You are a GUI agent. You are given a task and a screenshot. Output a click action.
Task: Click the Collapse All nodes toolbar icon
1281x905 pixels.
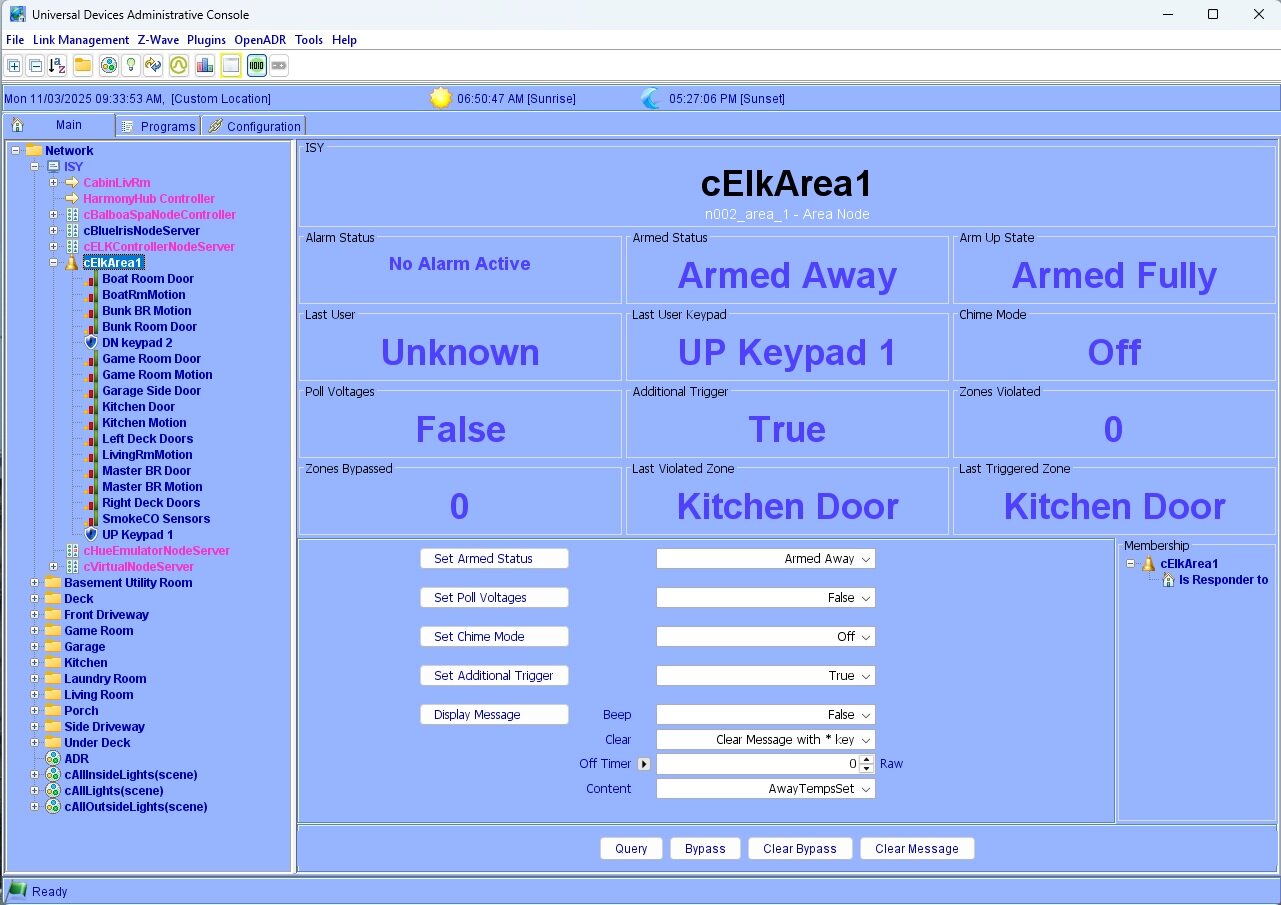[35, 66]
